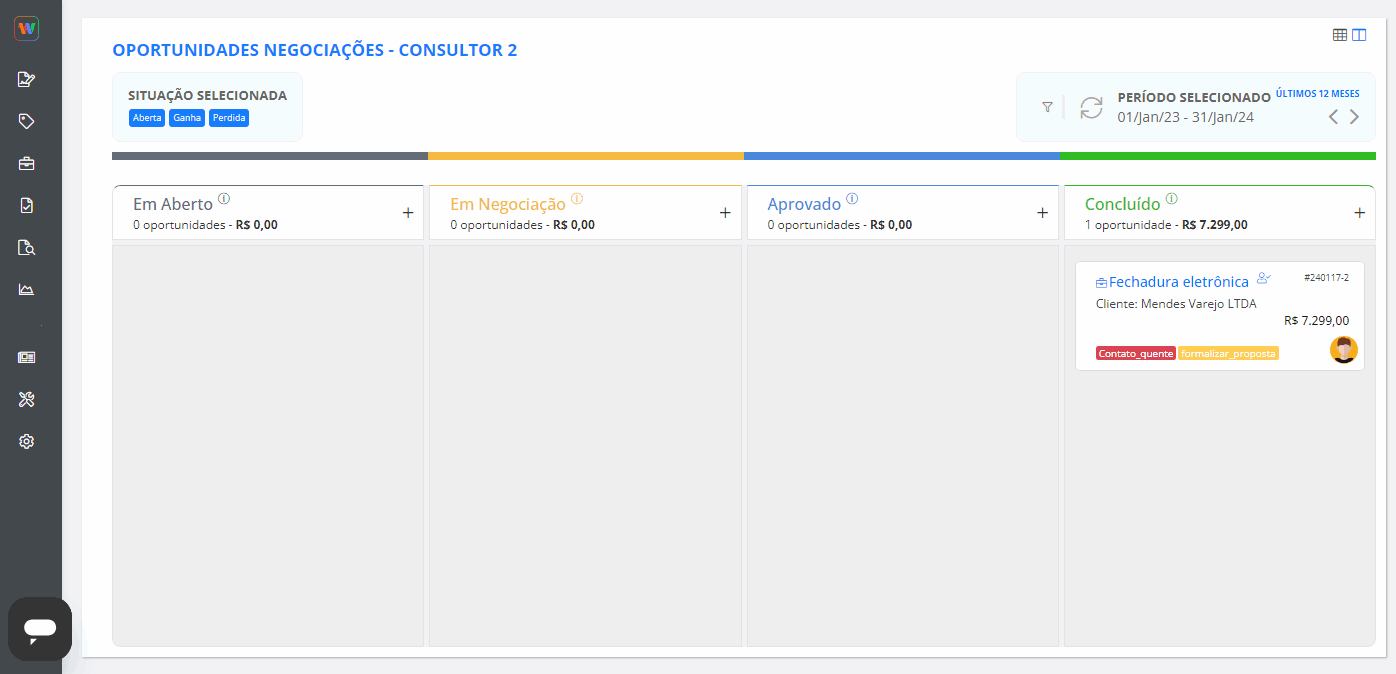Toggle the Aberta situation badge
The image size is (1396, 674).
pyautogui.click(x=147, y=118)
